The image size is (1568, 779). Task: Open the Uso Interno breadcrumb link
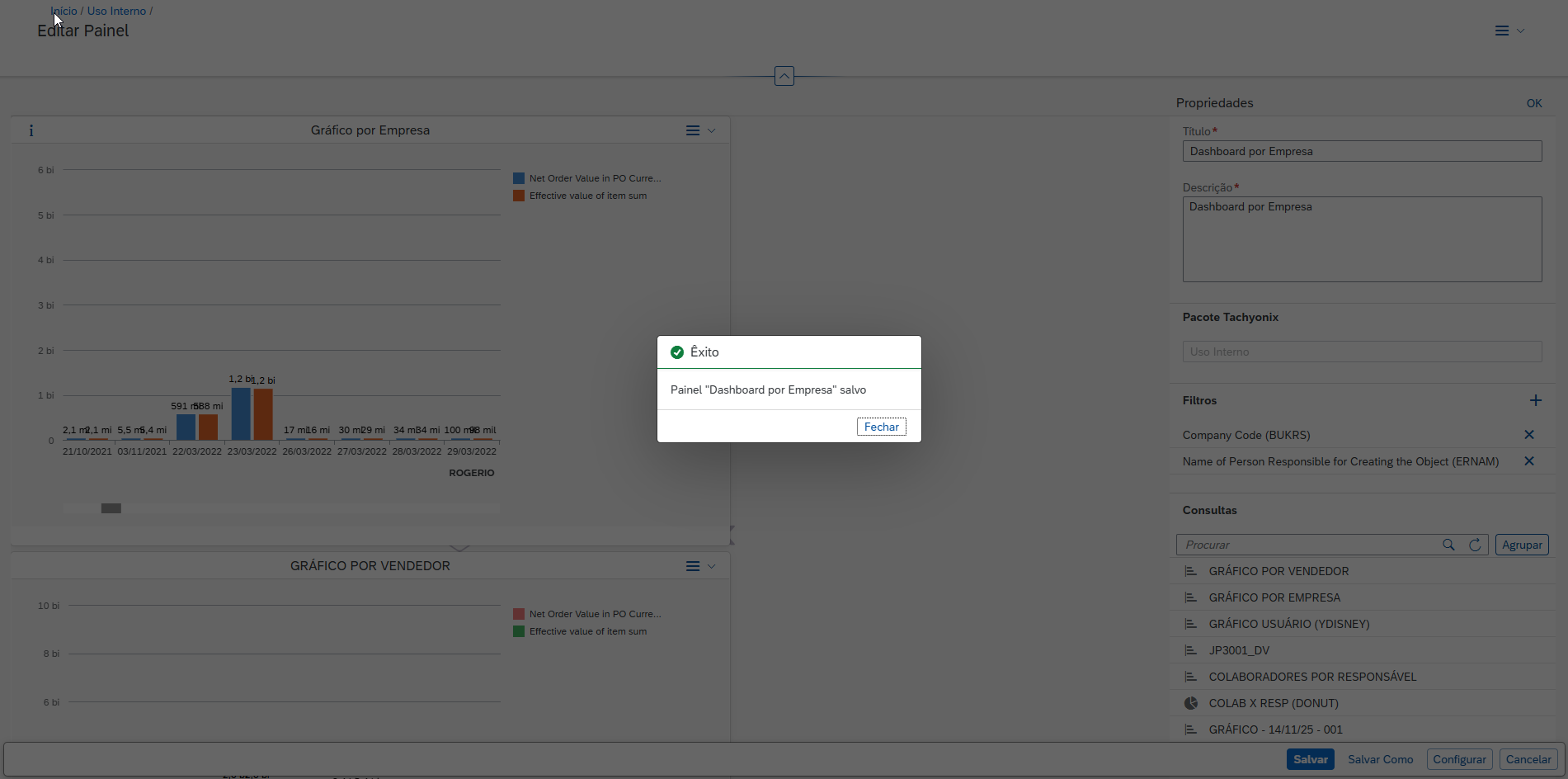pos(116,11)
